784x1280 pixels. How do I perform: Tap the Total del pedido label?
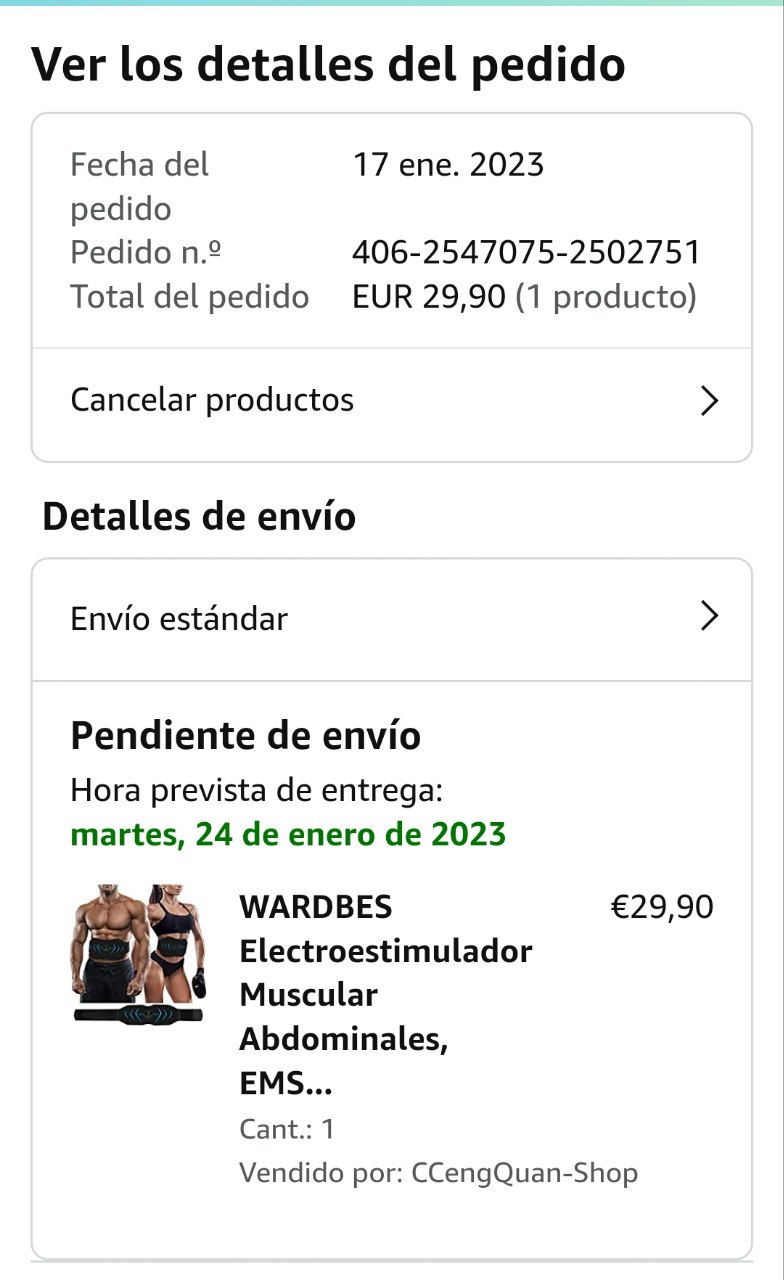(189, 297)
